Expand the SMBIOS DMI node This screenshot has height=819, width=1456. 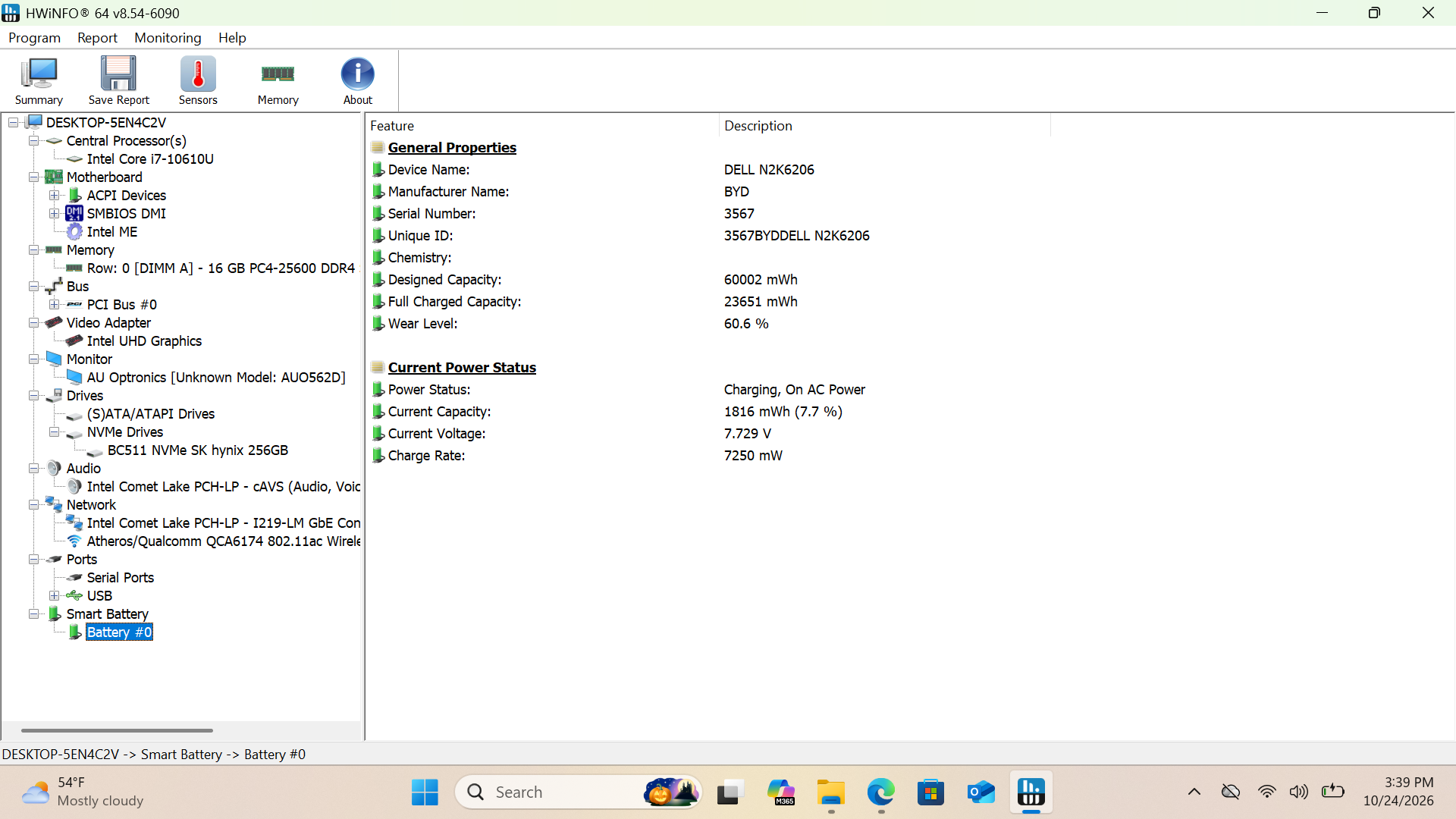click(54, 214)
